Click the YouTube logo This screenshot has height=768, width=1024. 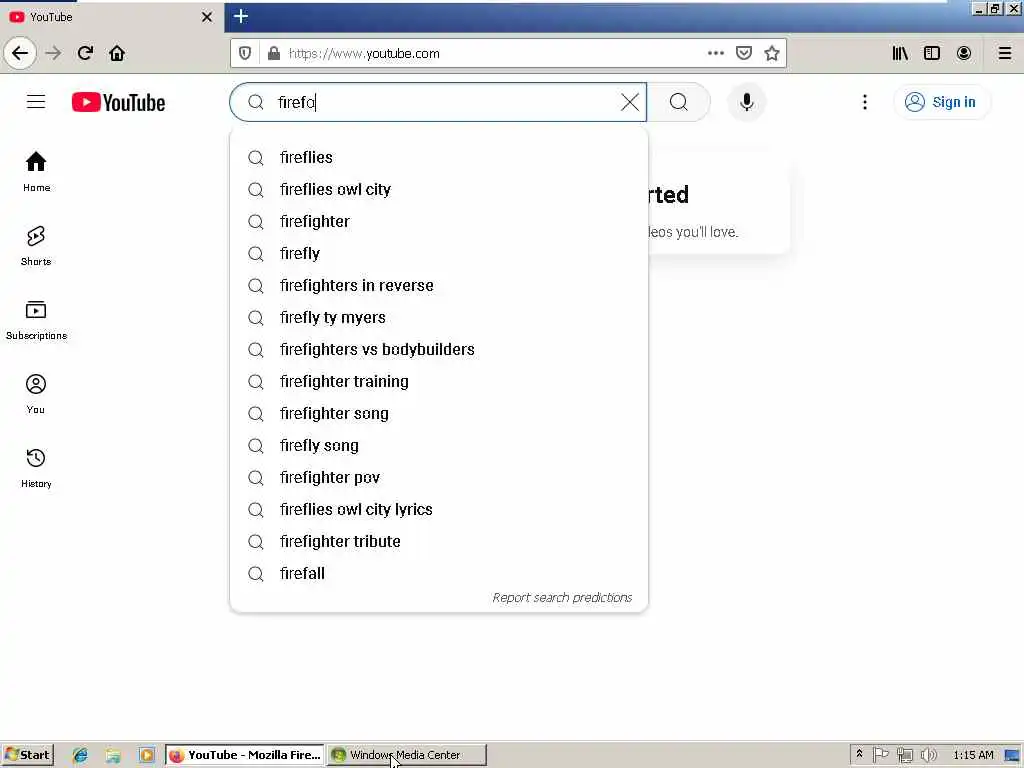118,103
